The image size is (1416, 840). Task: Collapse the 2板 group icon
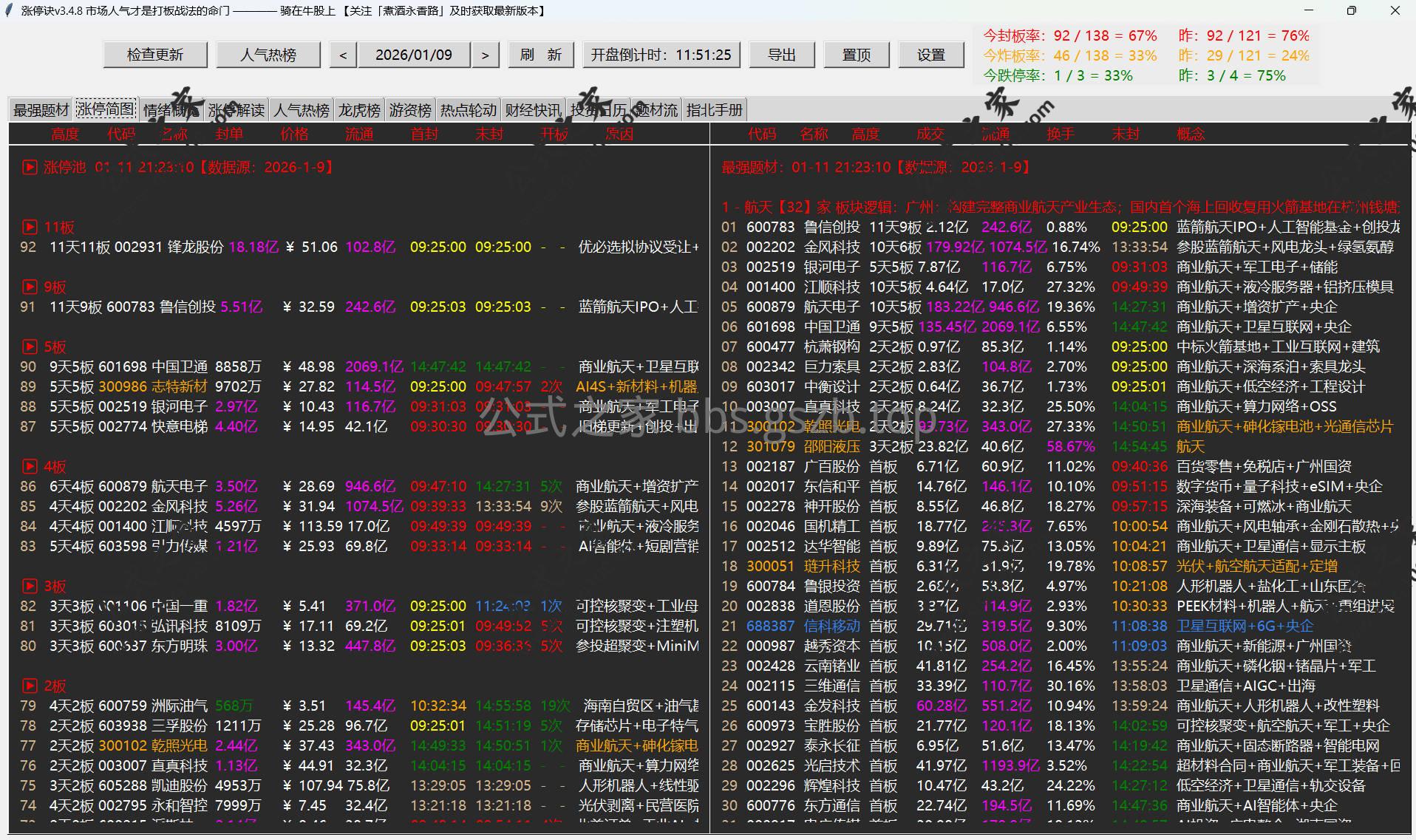tap(30, 686)
